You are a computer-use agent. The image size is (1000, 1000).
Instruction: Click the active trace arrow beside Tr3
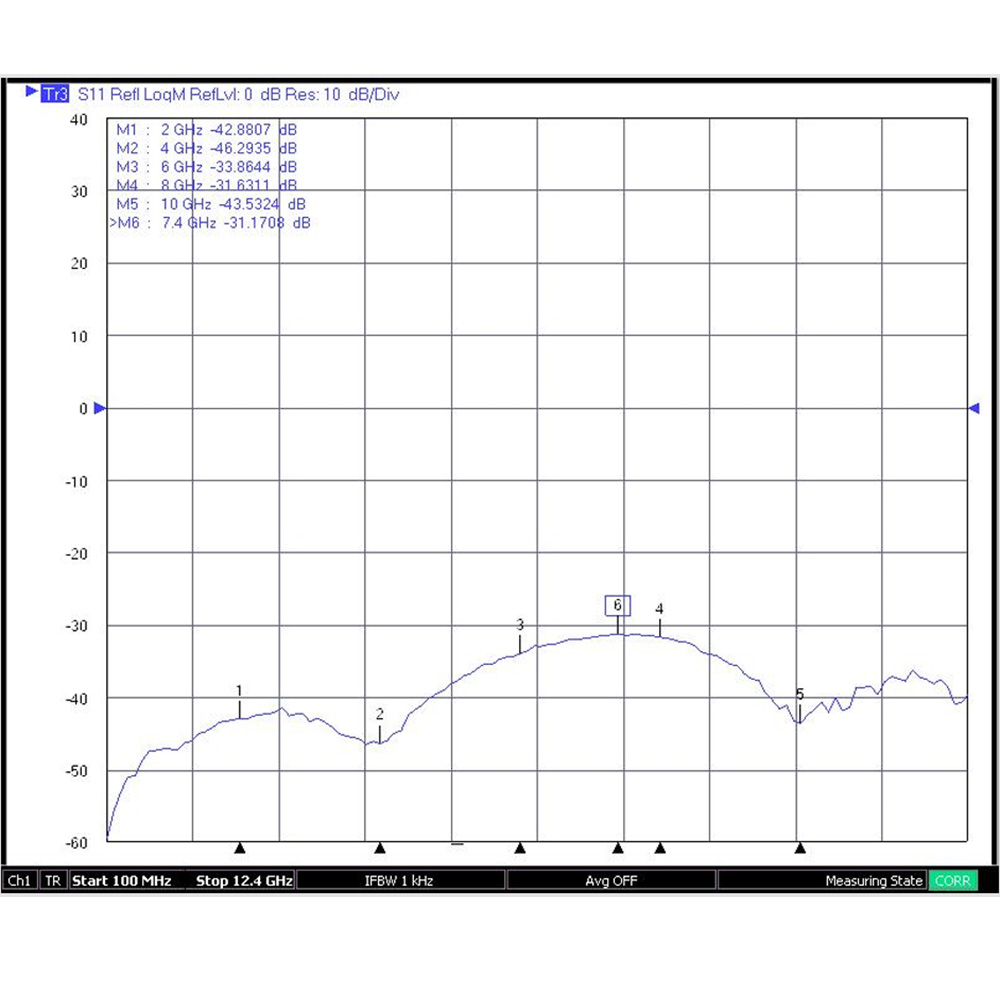click(x=31, y=91)
